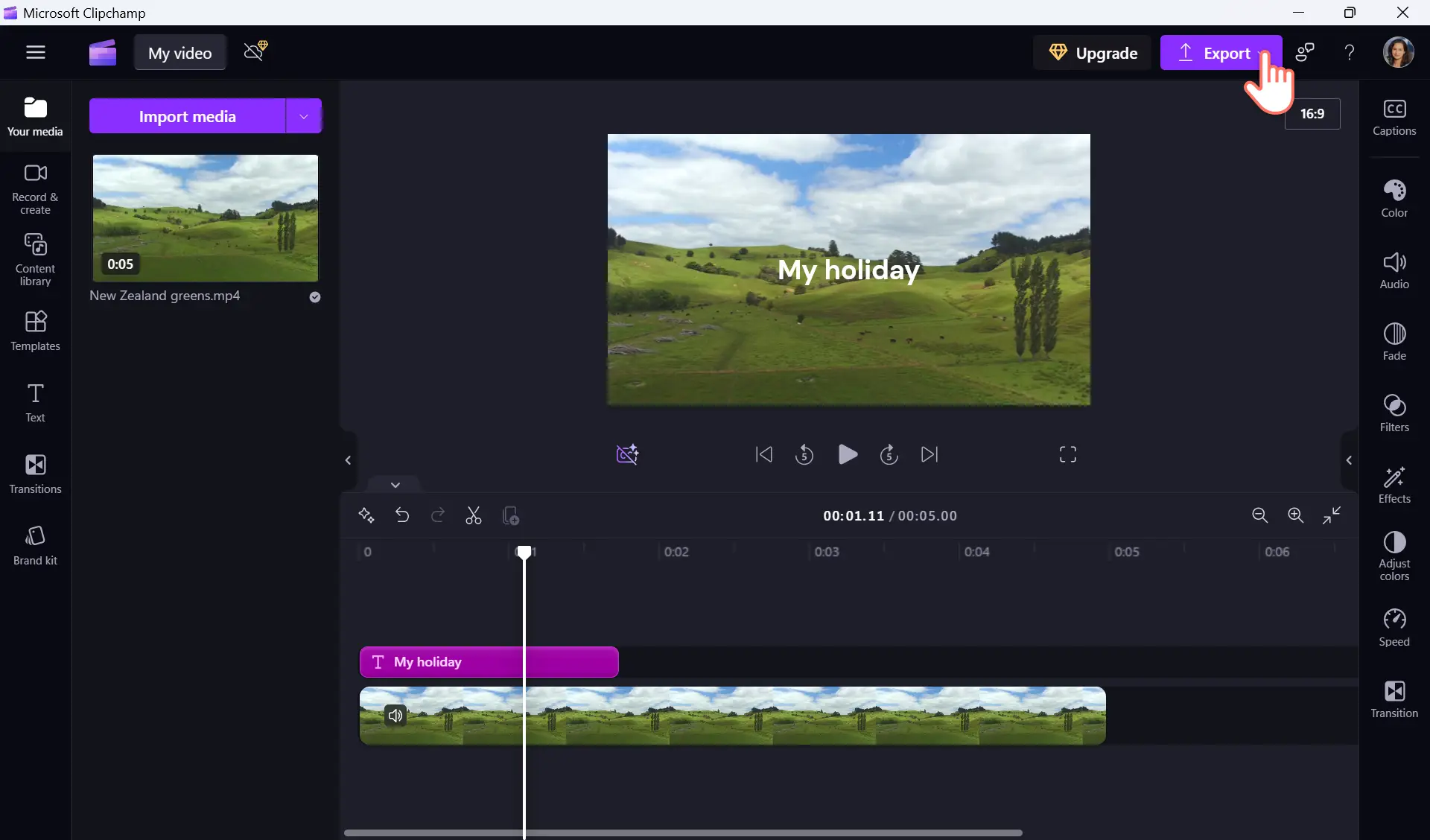Screen dimensions: 1430x840
Task: Open the Filters panel
Action: (1393, 413)
